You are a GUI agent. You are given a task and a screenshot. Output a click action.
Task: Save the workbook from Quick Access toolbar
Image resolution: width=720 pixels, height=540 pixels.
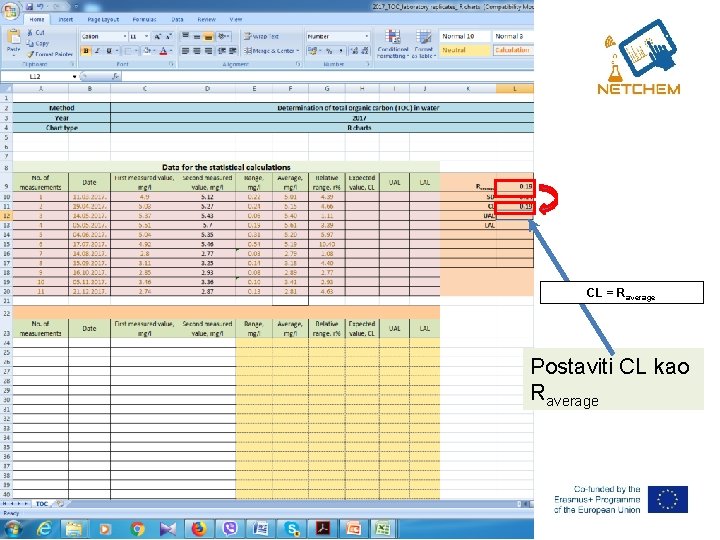tap(29, 6)
